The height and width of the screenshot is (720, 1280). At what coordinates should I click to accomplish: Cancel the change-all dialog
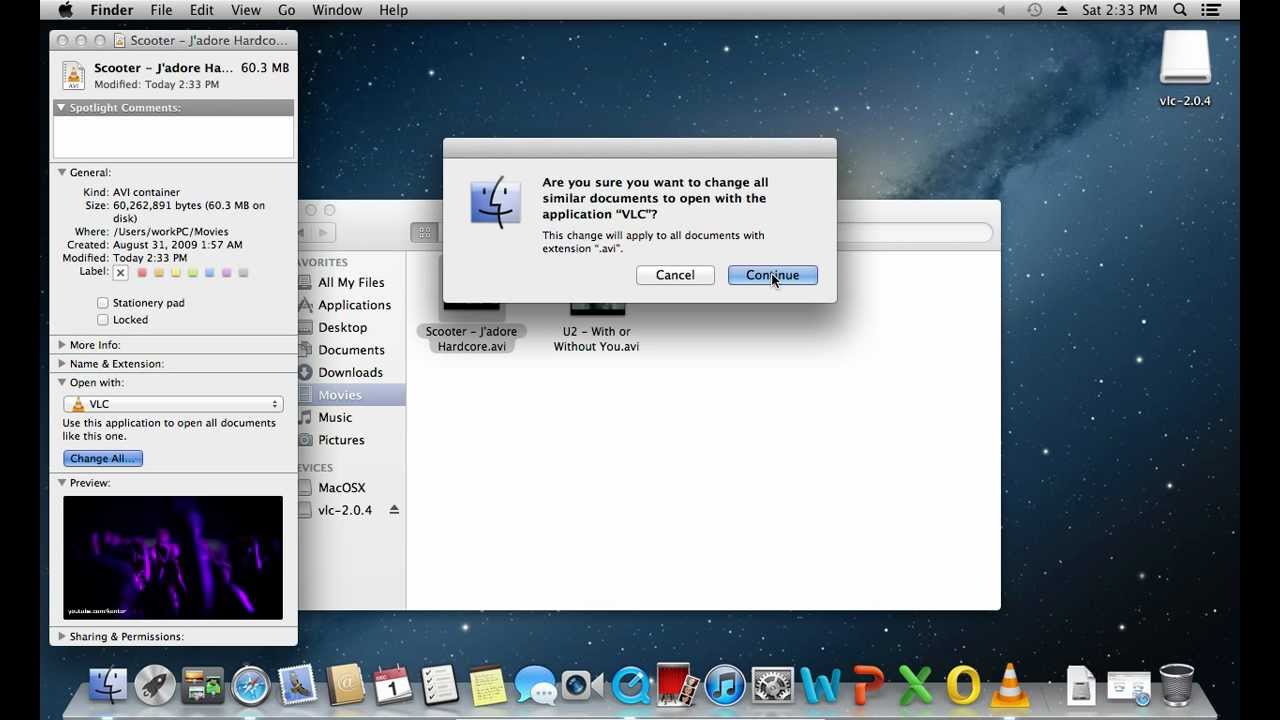point(675,275)
